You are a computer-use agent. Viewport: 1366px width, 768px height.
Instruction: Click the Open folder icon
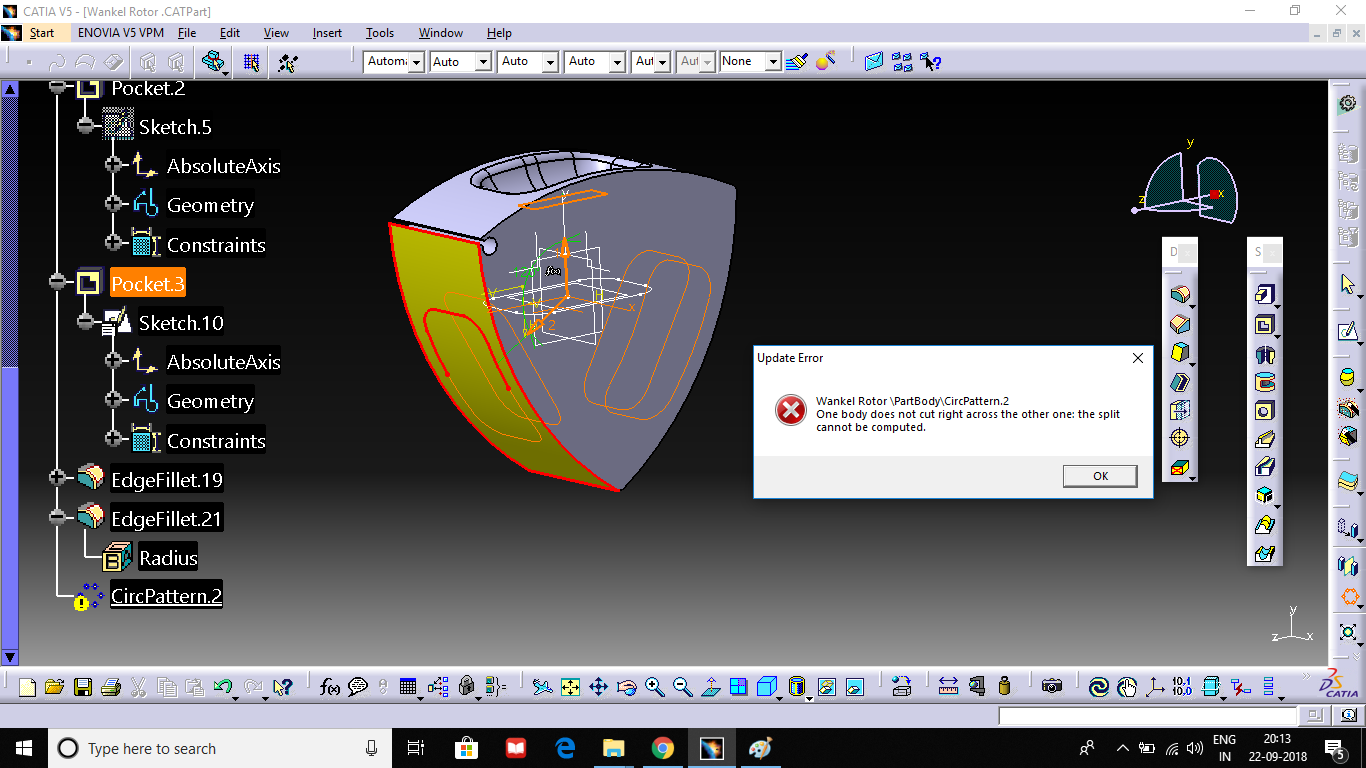(55, 687)
